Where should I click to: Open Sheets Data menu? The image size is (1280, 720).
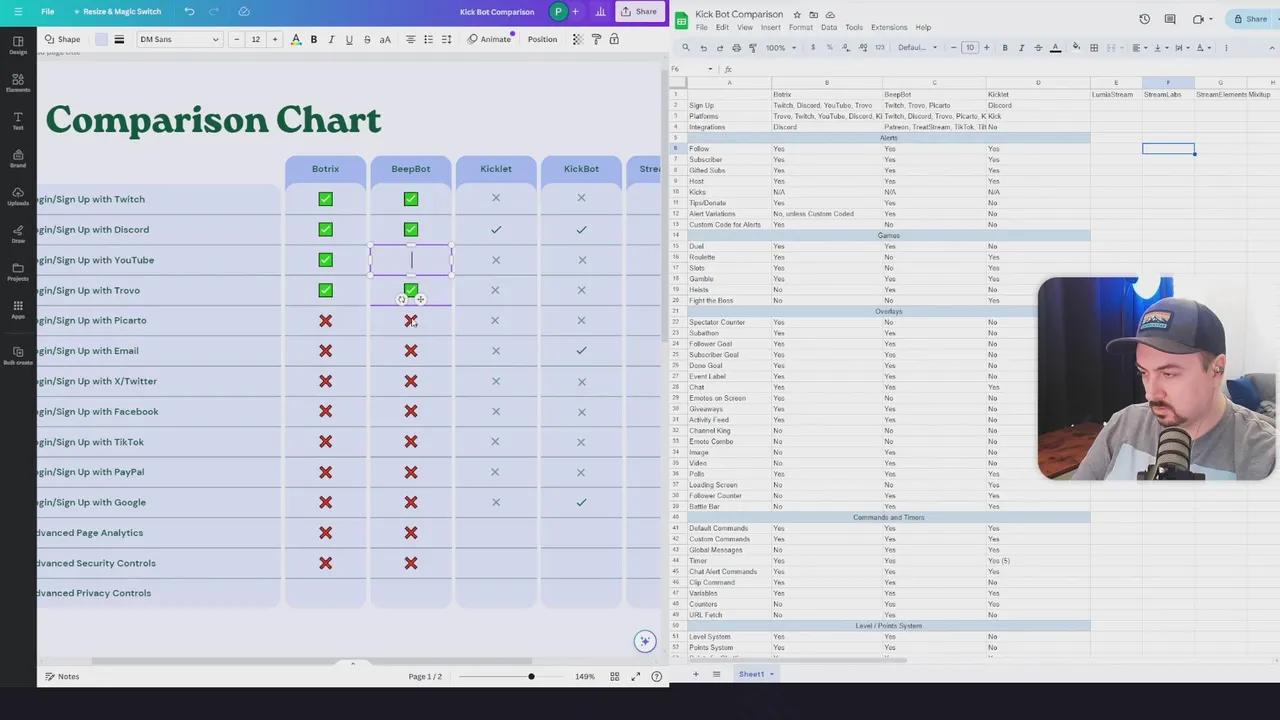[829, 27]
